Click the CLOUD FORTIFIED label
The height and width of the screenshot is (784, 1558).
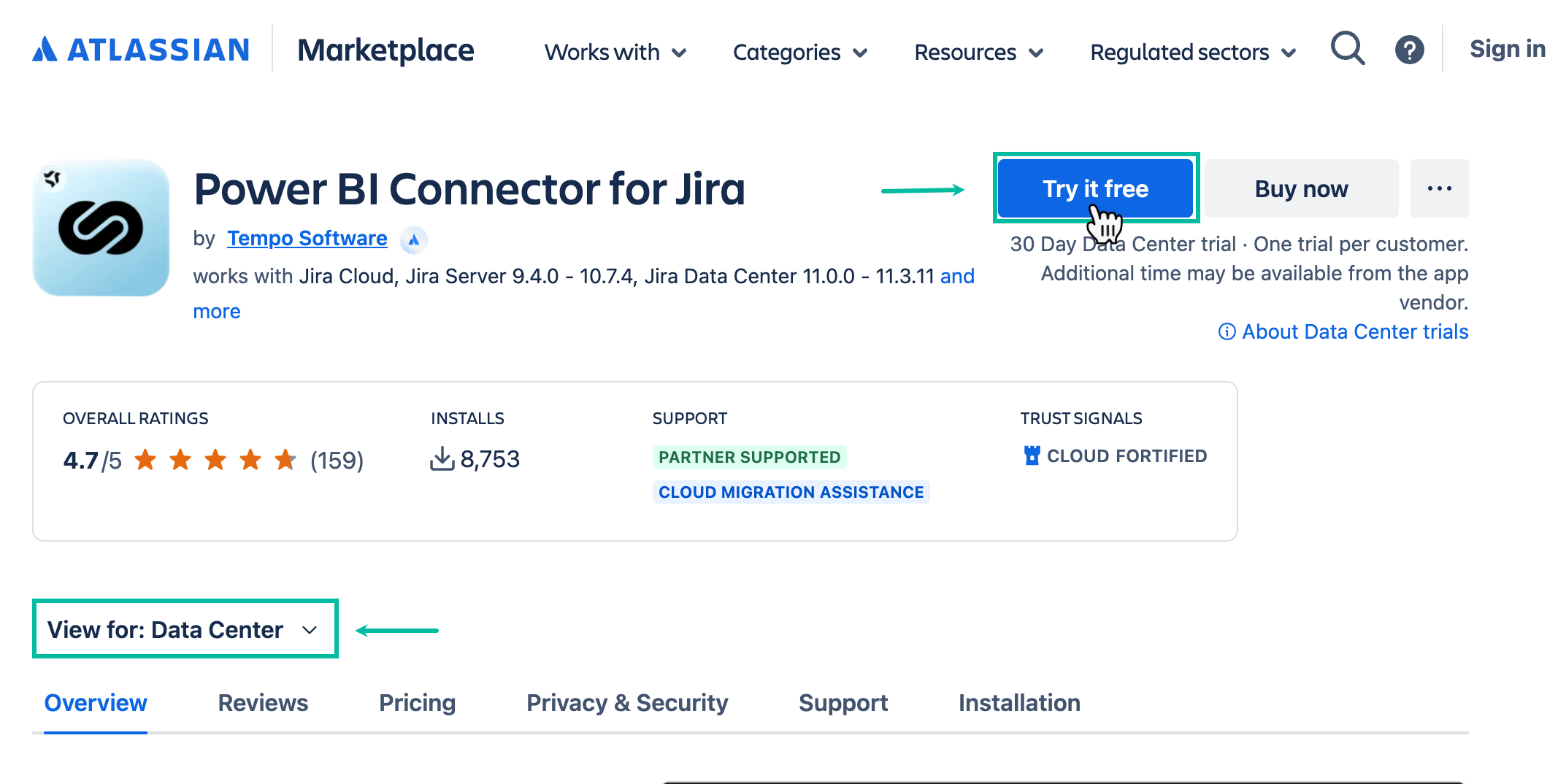click(x=1127, y=456)
